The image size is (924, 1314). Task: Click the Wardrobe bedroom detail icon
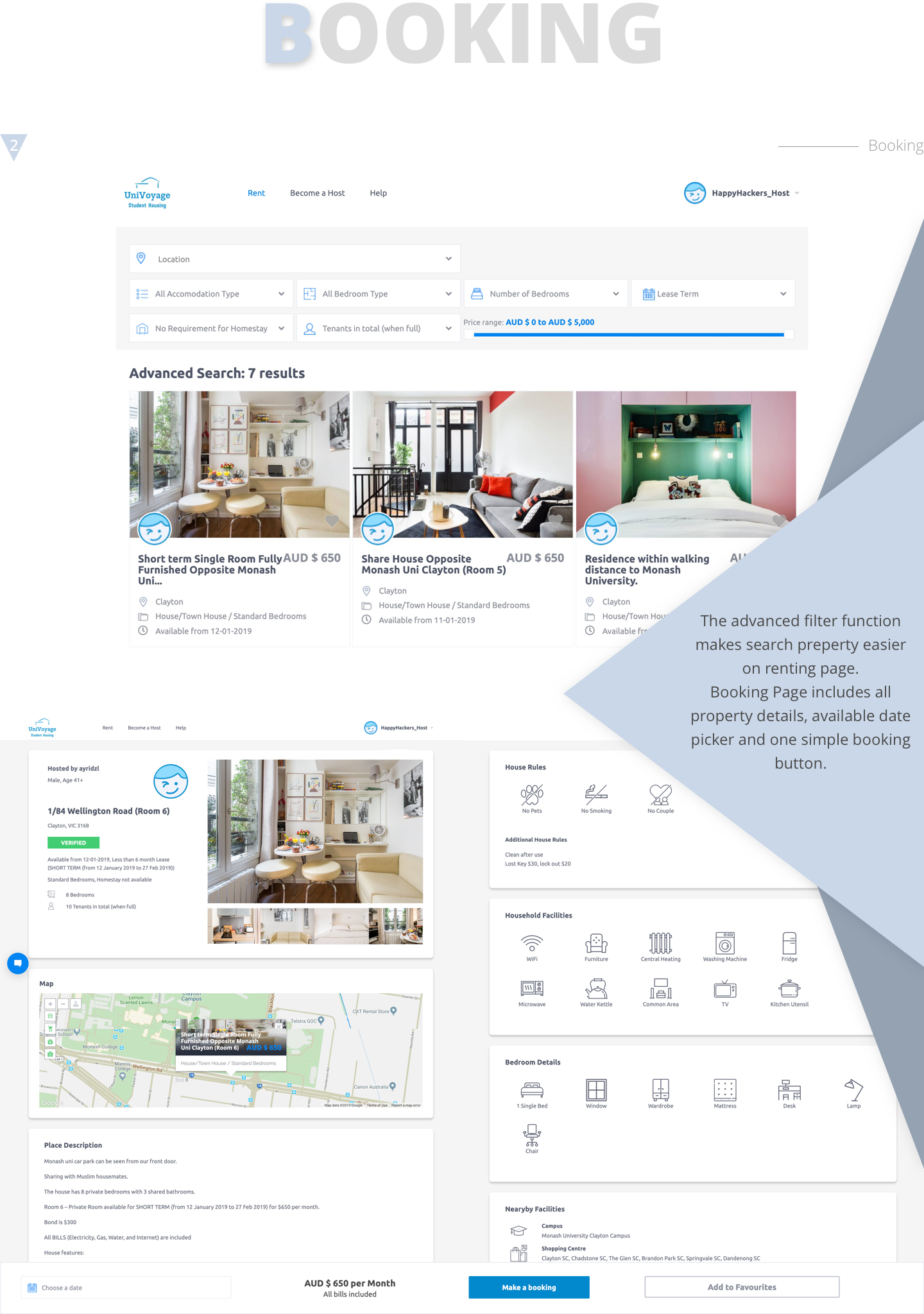click(x=660, y=1090)
